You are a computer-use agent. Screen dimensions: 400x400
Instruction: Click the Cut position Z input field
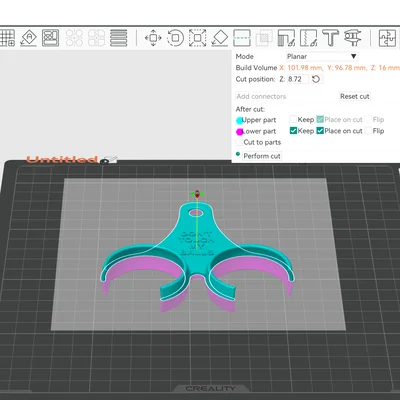pyautogui.click(x=298, y=79)
